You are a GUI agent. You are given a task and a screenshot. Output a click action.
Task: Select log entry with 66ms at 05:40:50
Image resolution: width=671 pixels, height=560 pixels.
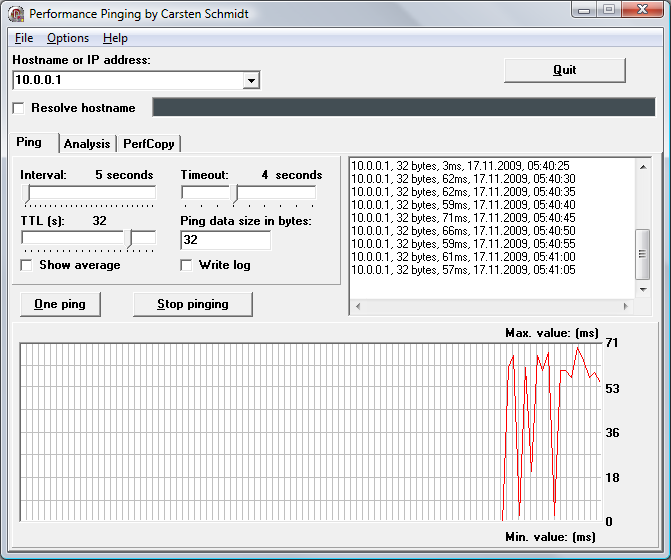coord(463,231)
